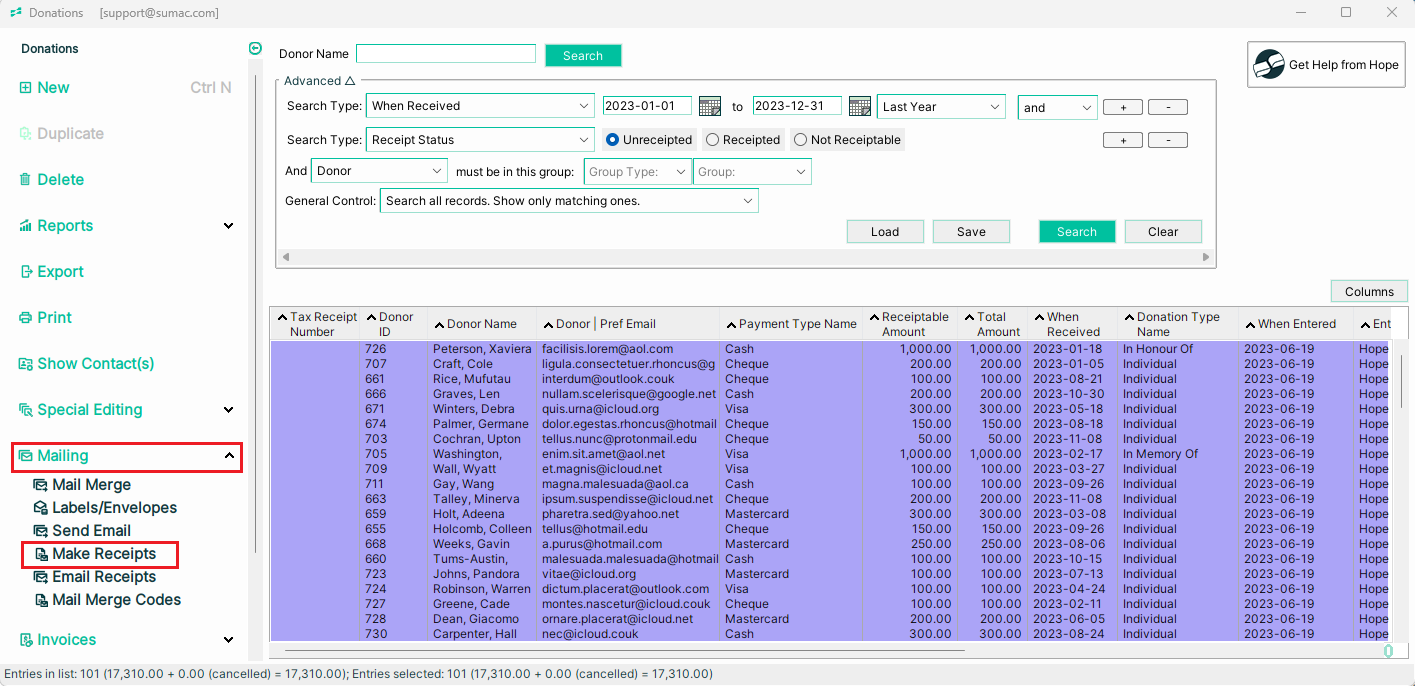Click the search panel horizontal scrollbar
Viewport: 1415px width, 686px height.
[745, 257]
